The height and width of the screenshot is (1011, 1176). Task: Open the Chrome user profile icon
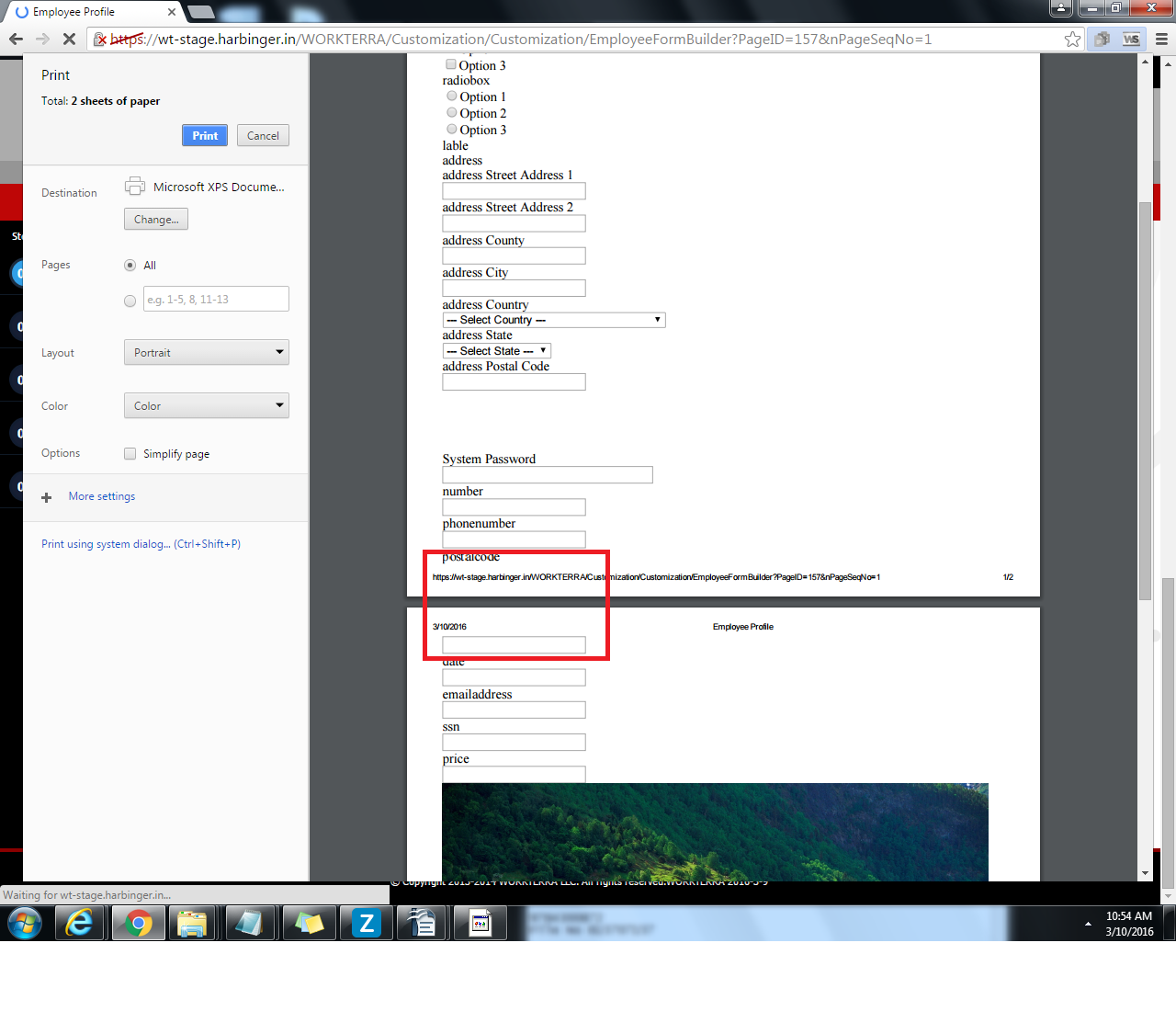point(1060,8)
